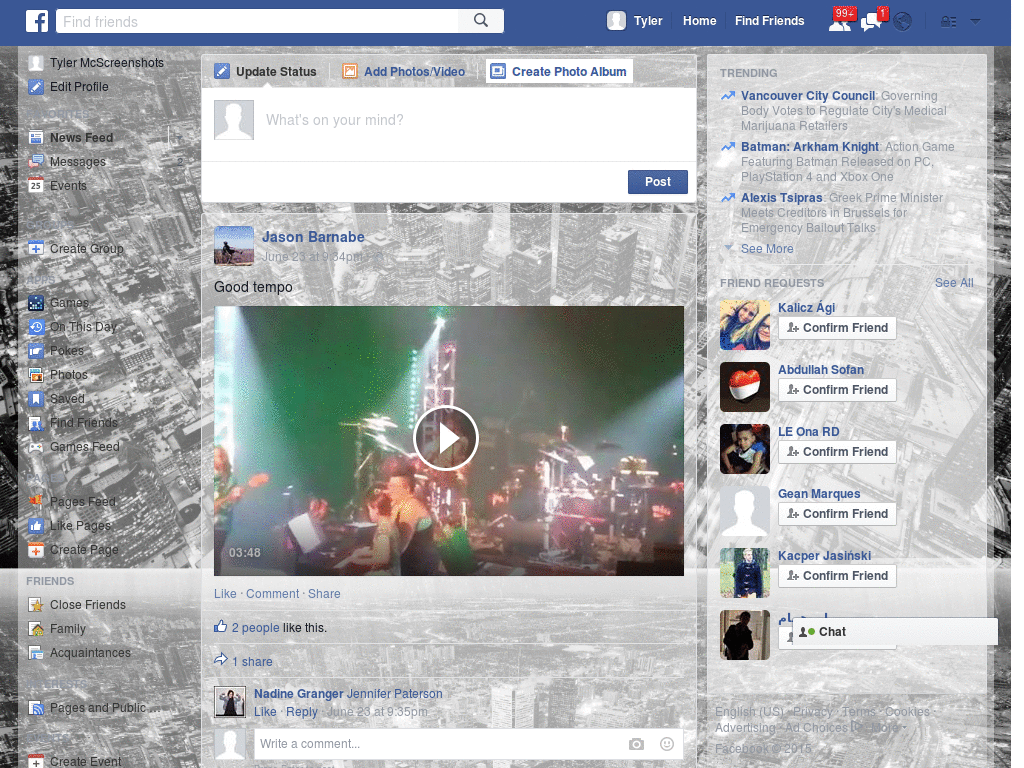Confirm friend request from Abdullah Sofan
The width and height of the screenshot is (1024, 768).
pyautogui.click(x=837, y=390)
